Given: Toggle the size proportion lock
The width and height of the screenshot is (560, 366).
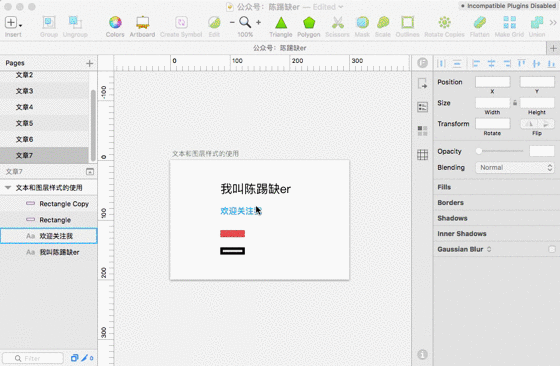Looking at the screenshot, I should [515, 103].
